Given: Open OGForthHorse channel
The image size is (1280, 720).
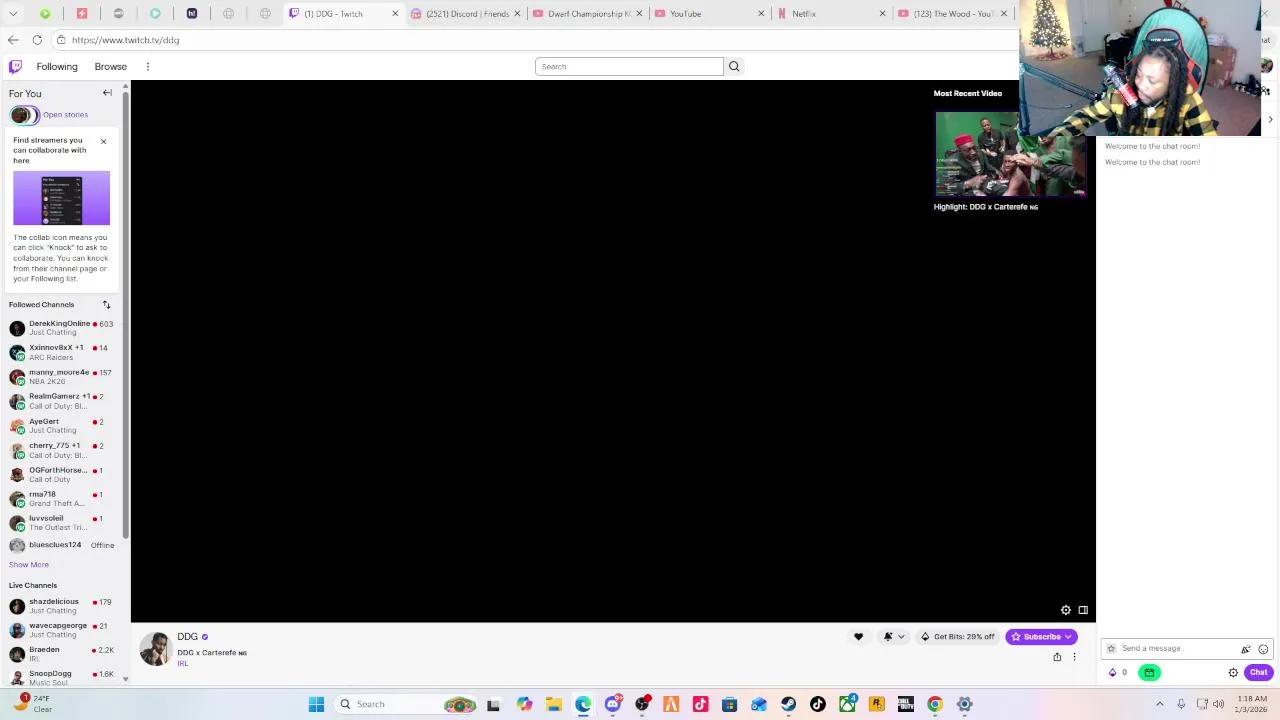Looking at the screenshot, I should point(61,475).
